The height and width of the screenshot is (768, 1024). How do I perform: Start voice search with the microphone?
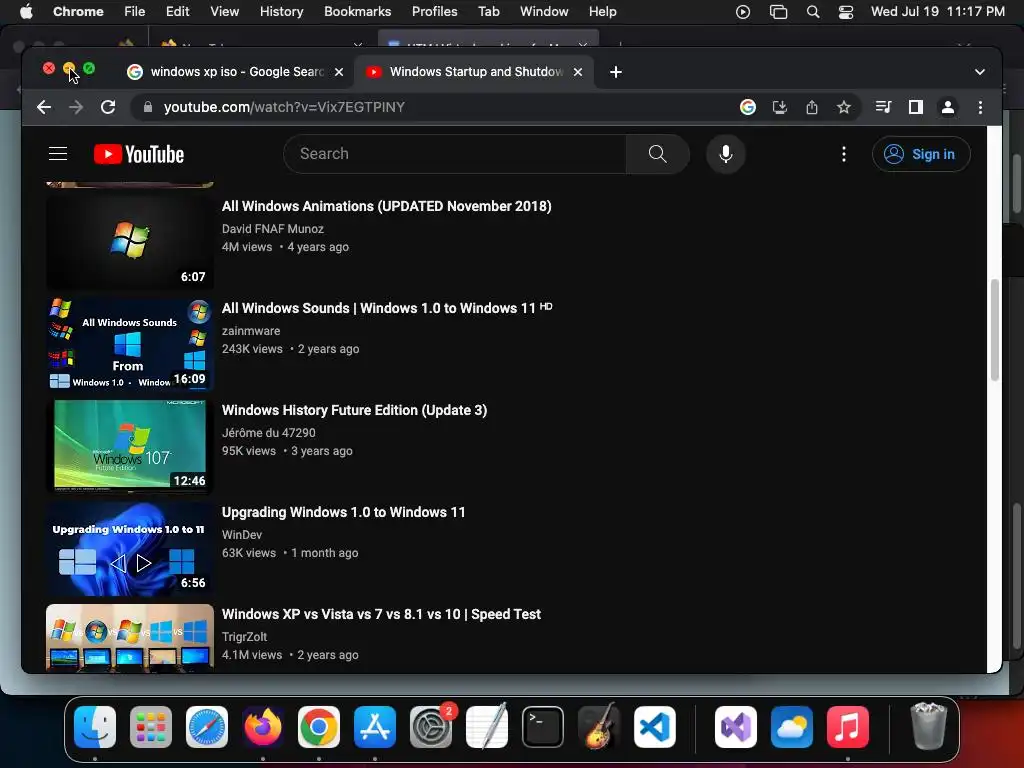point(726,154)
